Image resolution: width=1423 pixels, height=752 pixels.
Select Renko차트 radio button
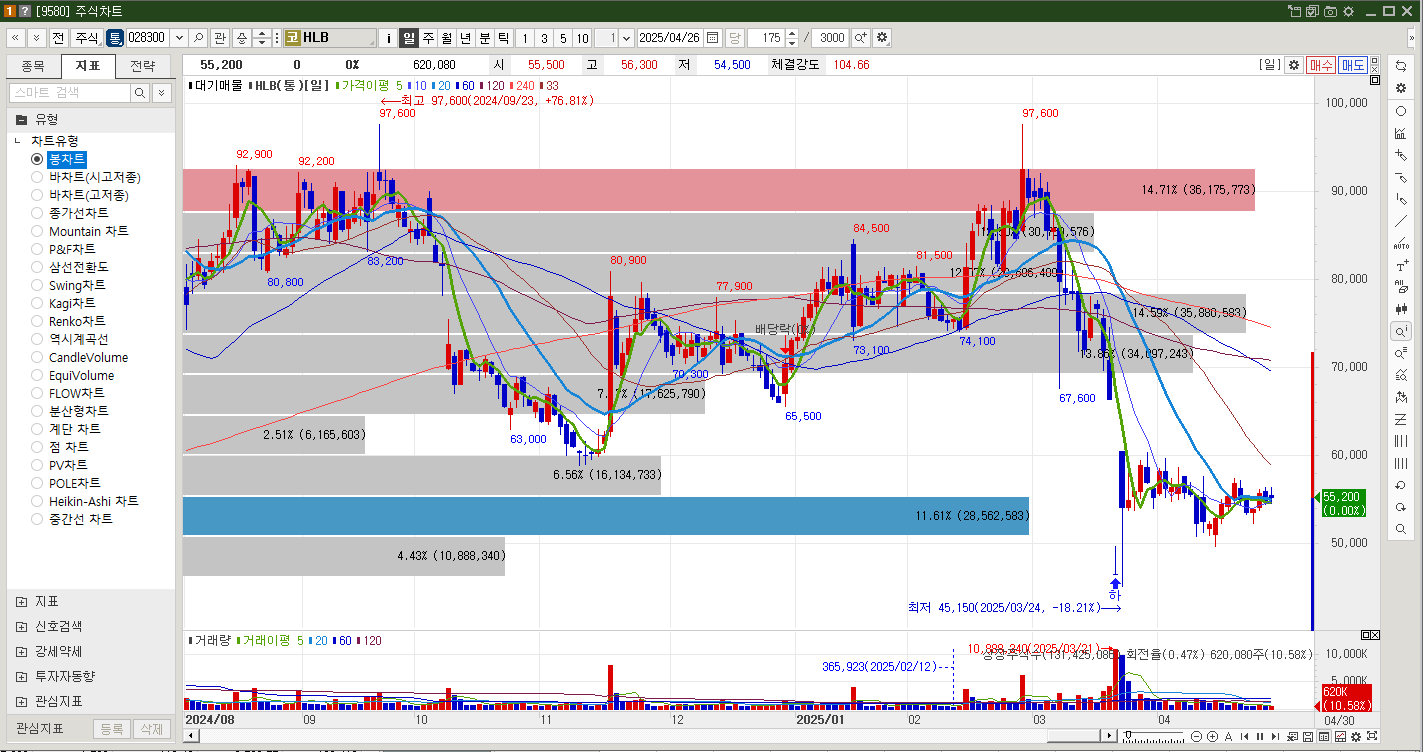(37, 321)
